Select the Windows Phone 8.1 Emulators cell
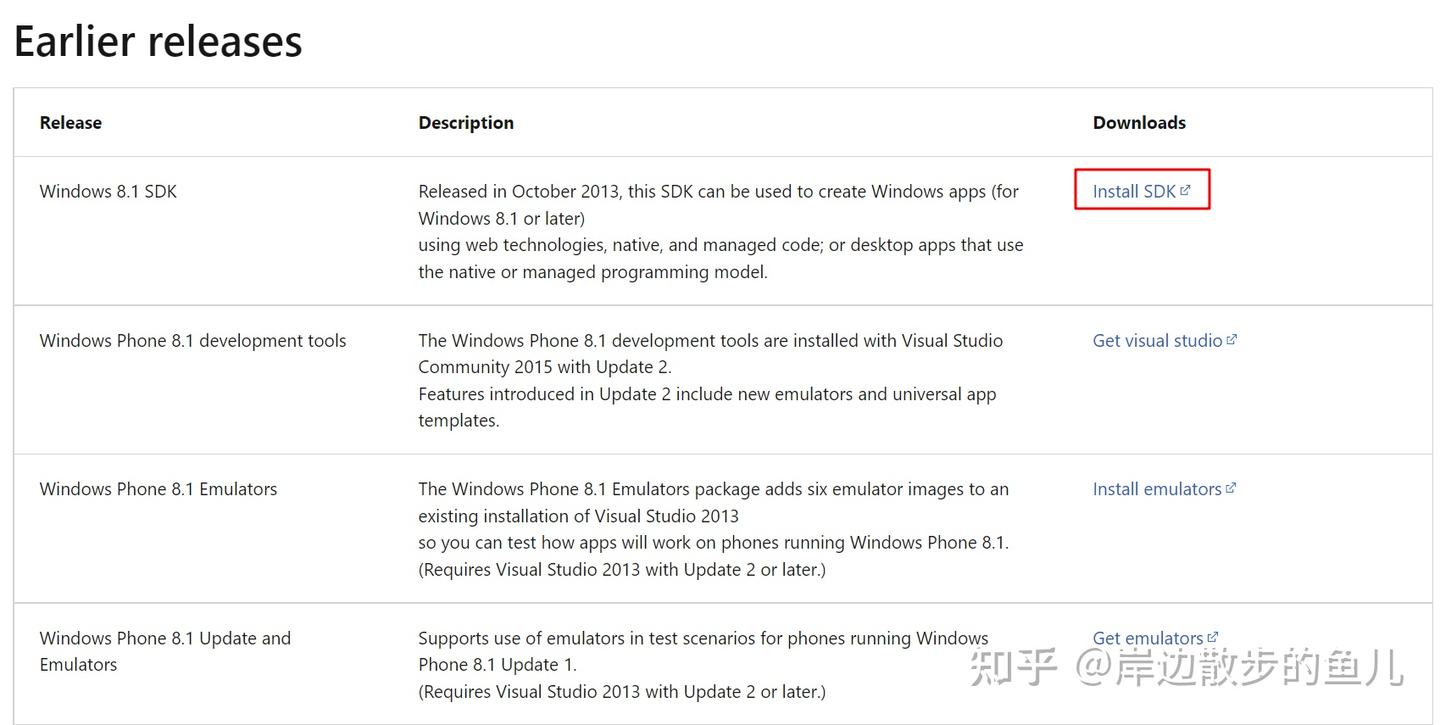 [158, 489]
